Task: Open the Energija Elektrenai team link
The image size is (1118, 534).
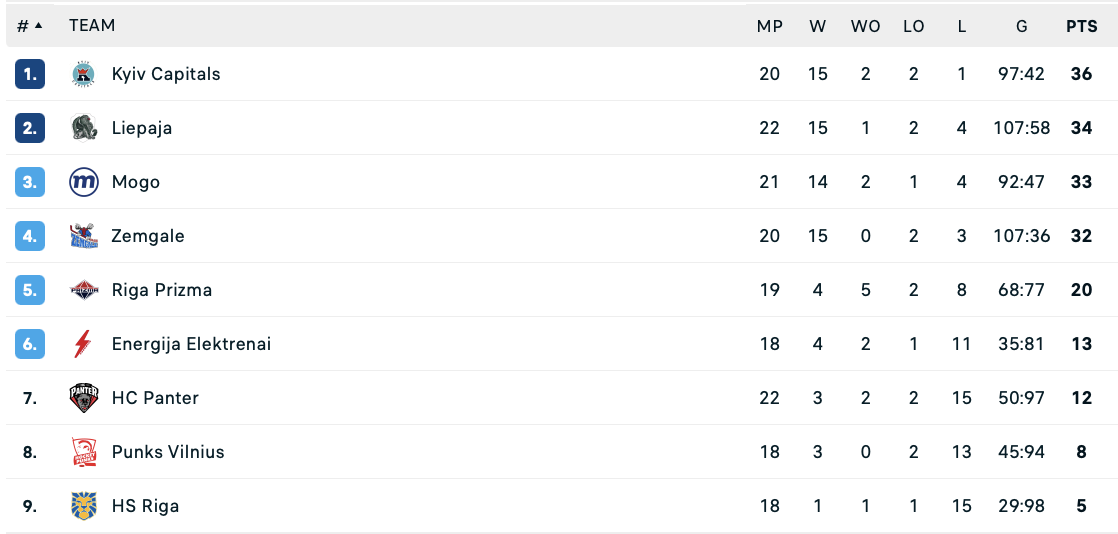Action: pyautogui.click(x=191, y=344)
